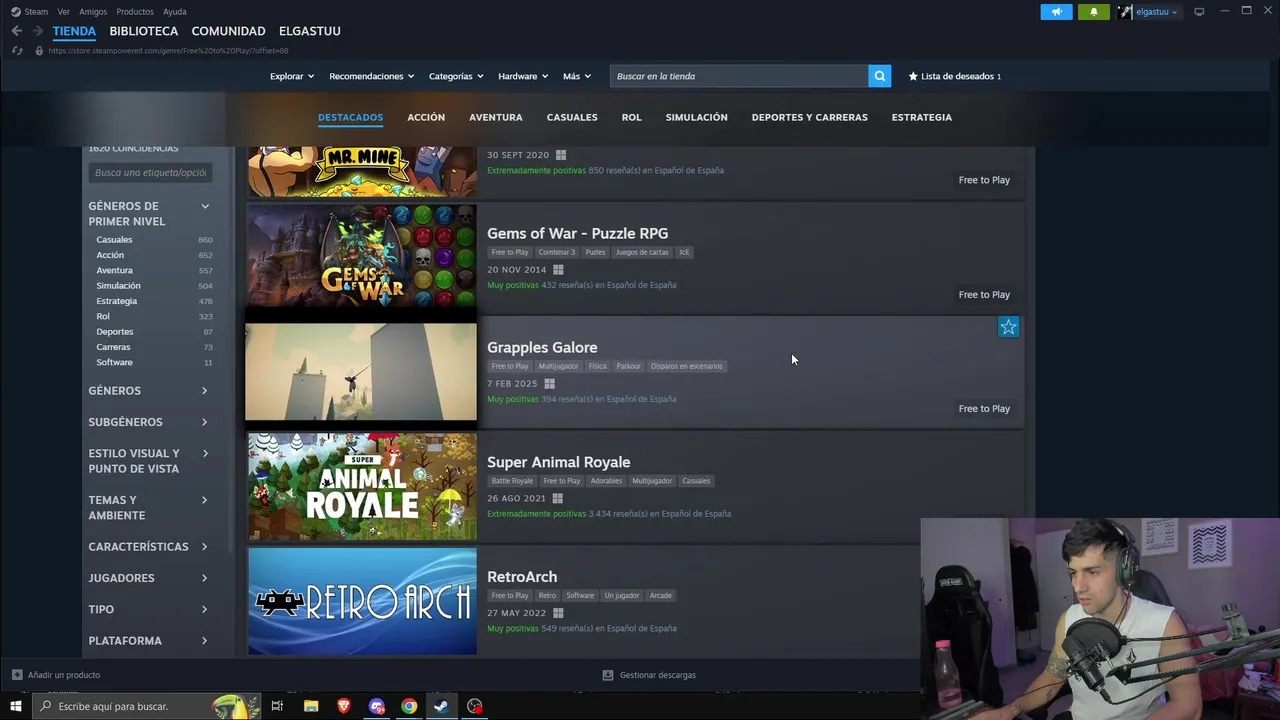Click the Steam taskbar icon
This screenshot has width=1280, height=720.
click(441, 706)
